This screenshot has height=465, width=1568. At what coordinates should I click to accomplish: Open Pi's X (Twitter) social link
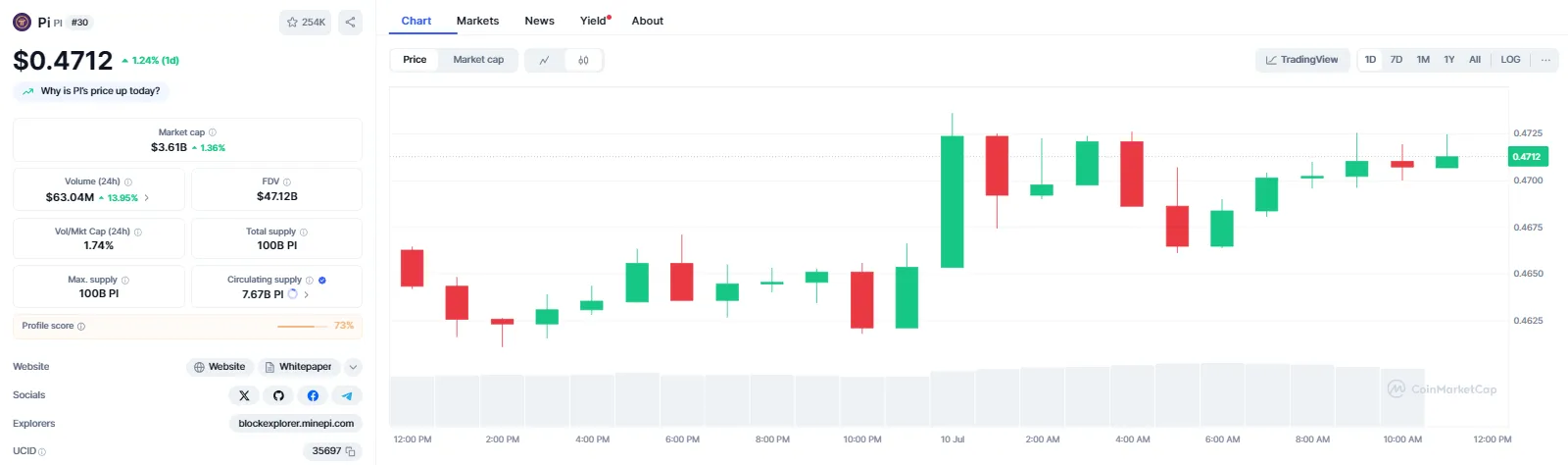(x=244, y=395)
